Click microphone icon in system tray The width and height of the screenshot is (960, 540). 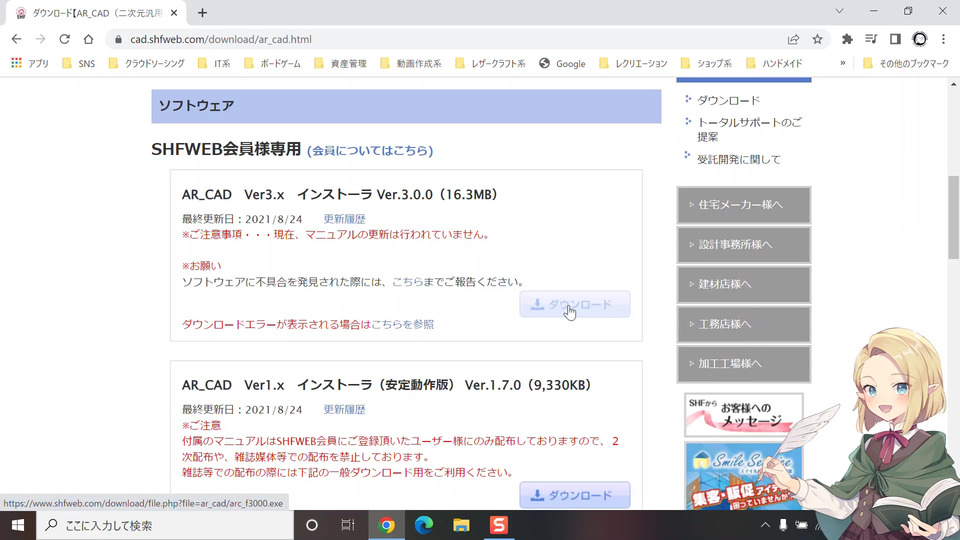[782, 525]
